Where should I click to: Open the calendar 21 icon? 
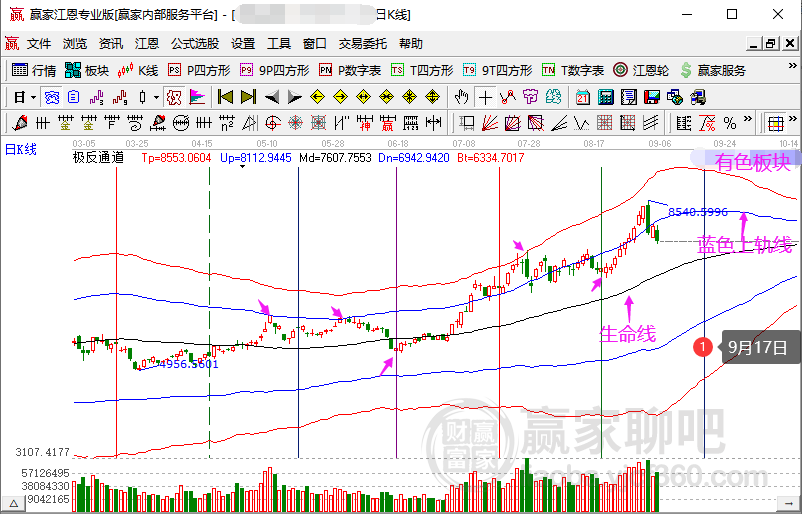(583, 97)
